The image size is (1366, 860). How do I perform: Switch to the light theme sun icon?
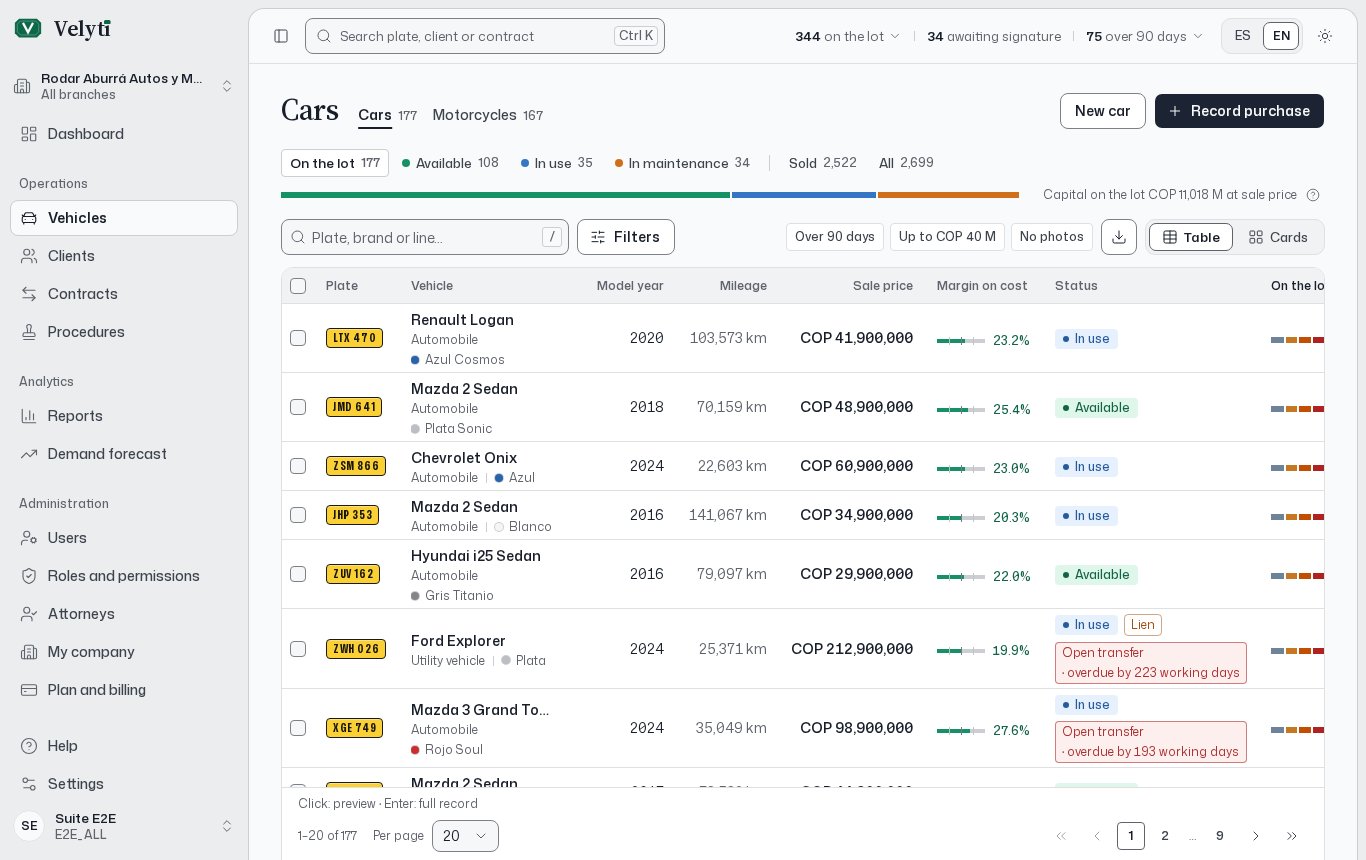click(1325, 36)
